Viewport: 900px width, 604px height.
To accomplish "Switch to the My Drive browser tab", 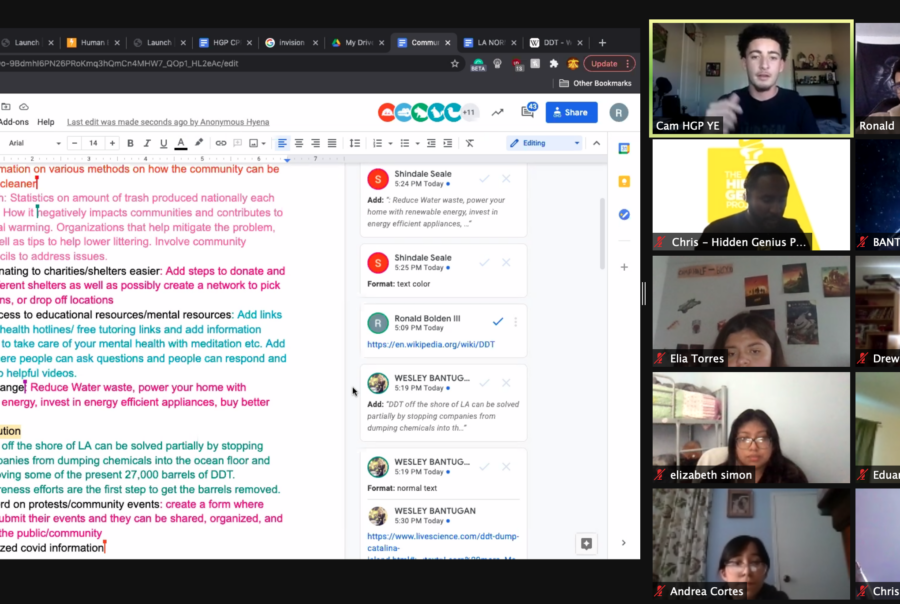I will point(357,43).
